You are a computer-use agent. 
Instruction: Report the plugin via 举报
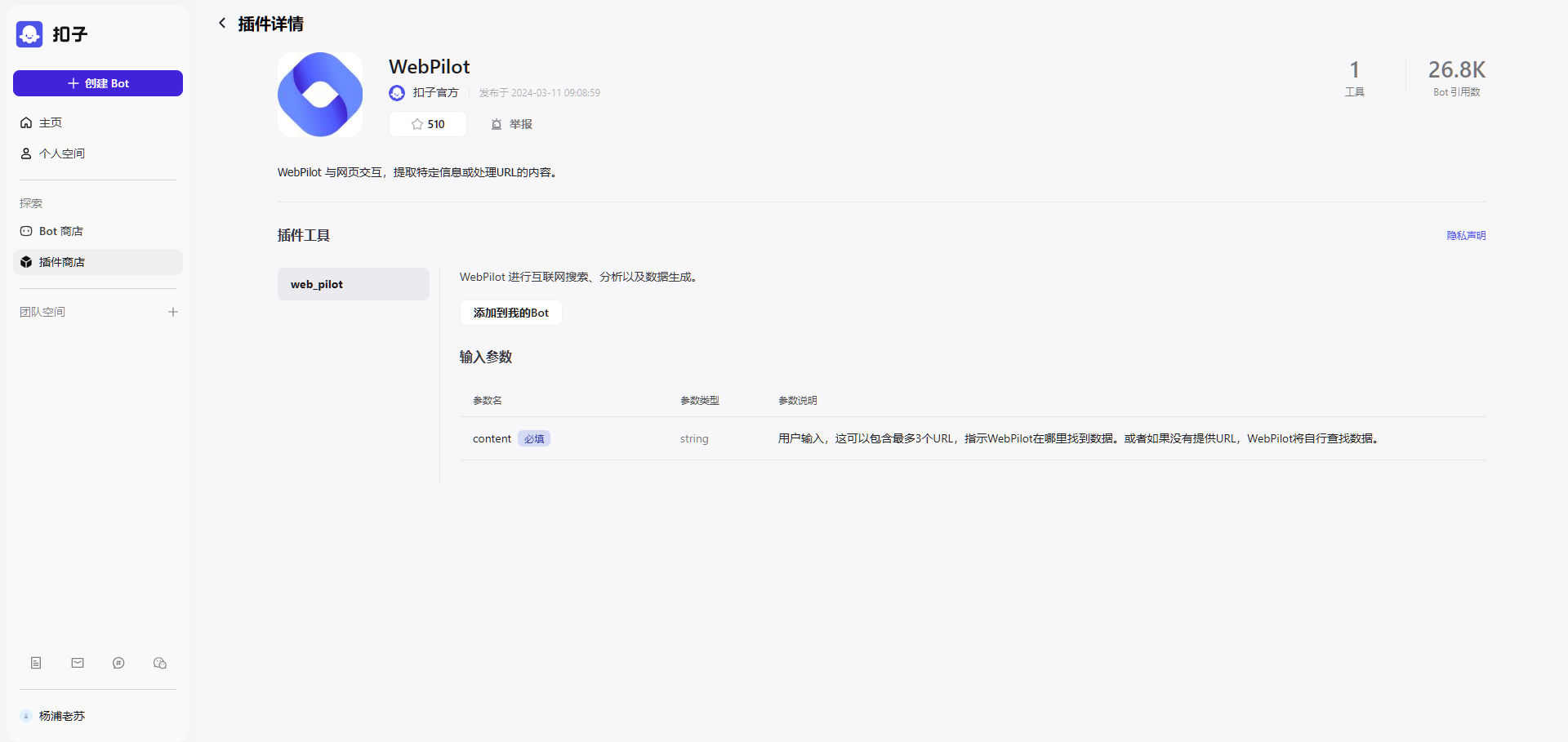(x=511, y=124)
